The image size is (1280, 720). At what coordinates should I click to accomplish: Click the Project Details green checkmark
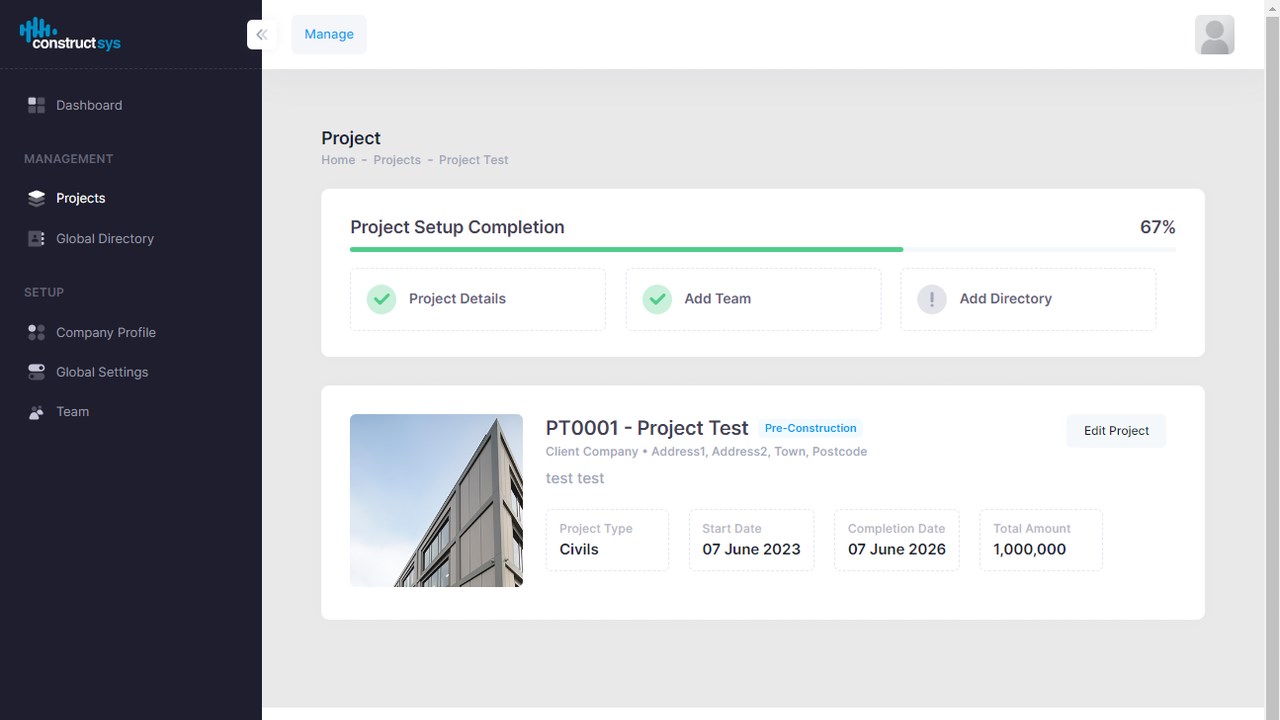(x=381, y=299)
